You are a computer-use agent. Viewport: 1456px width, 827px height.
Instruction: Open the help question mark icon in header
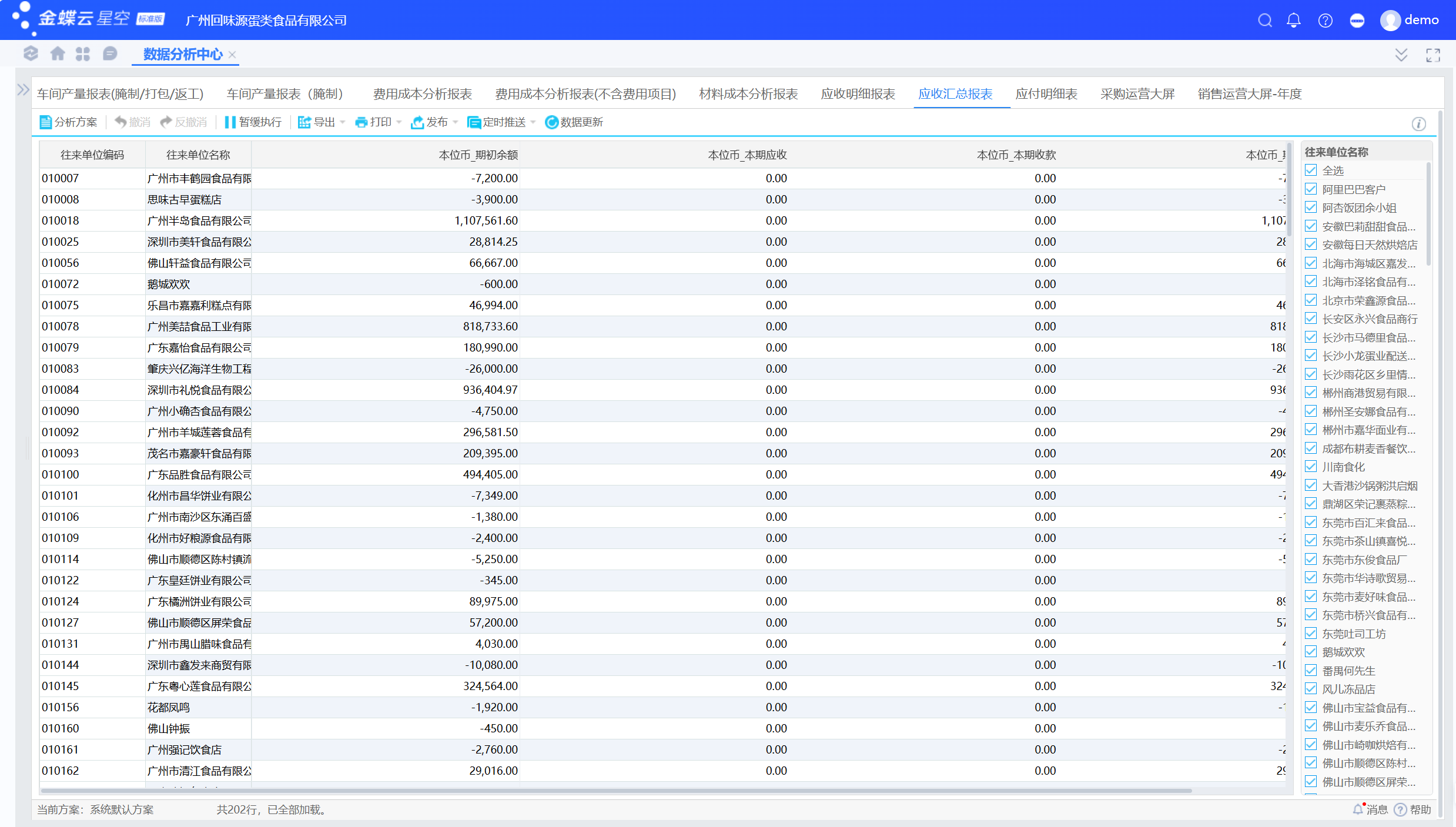(1326, 21)
